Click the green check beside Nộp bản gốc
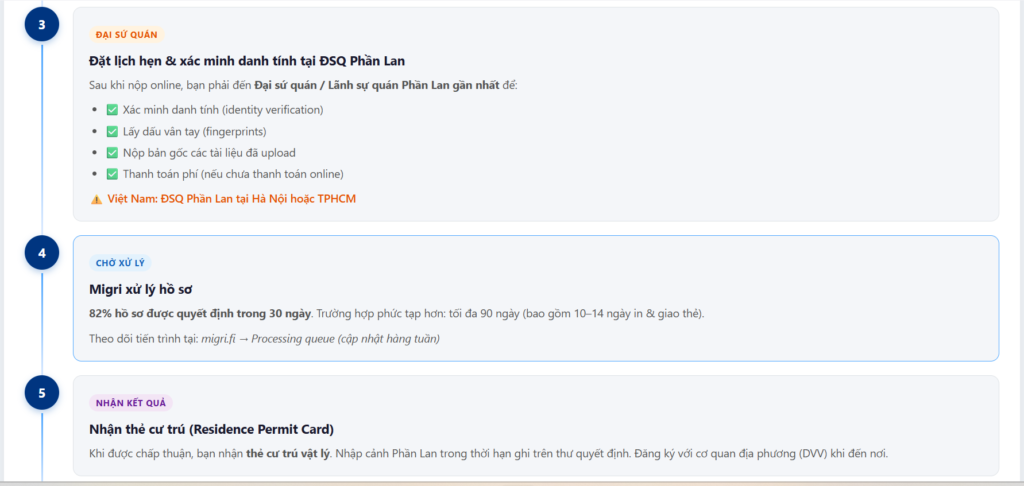 pyautogui.click(x=112, y=153)
